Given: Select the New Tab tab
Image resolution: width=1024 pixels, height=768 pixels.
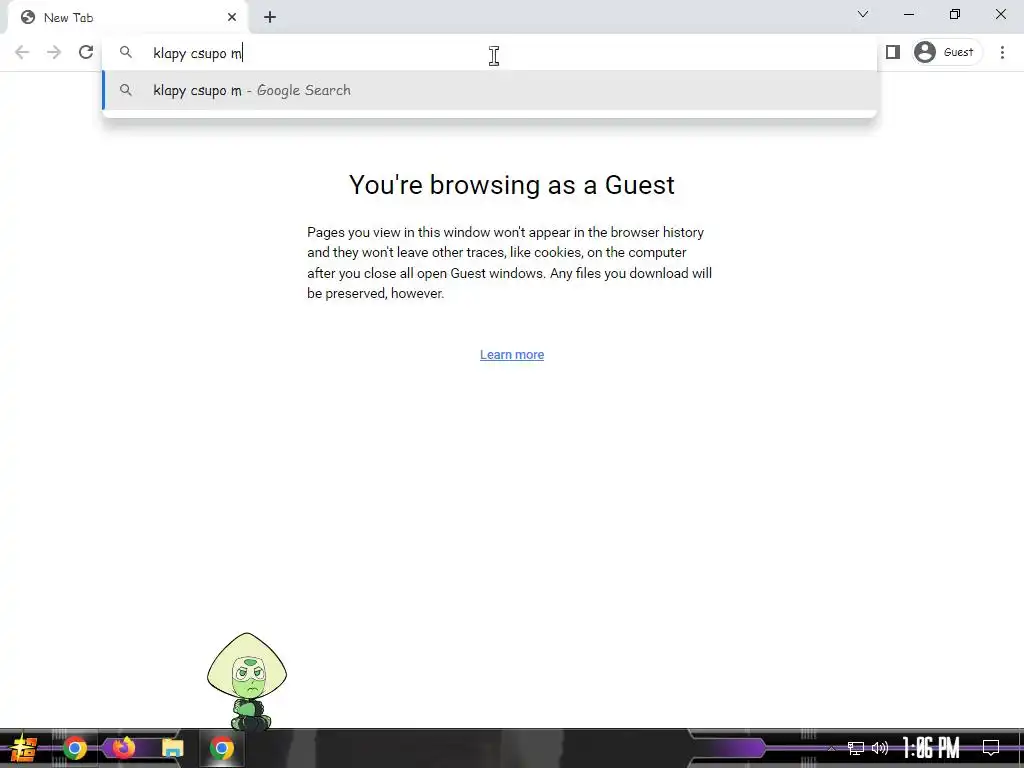Looking at the screenshot, I should pyautogui.click(x=127, y=18).
